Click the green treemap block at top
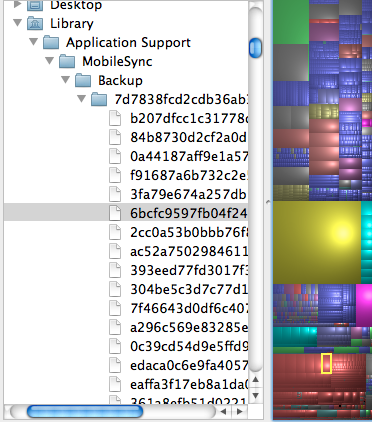 (x=291, y=22)
